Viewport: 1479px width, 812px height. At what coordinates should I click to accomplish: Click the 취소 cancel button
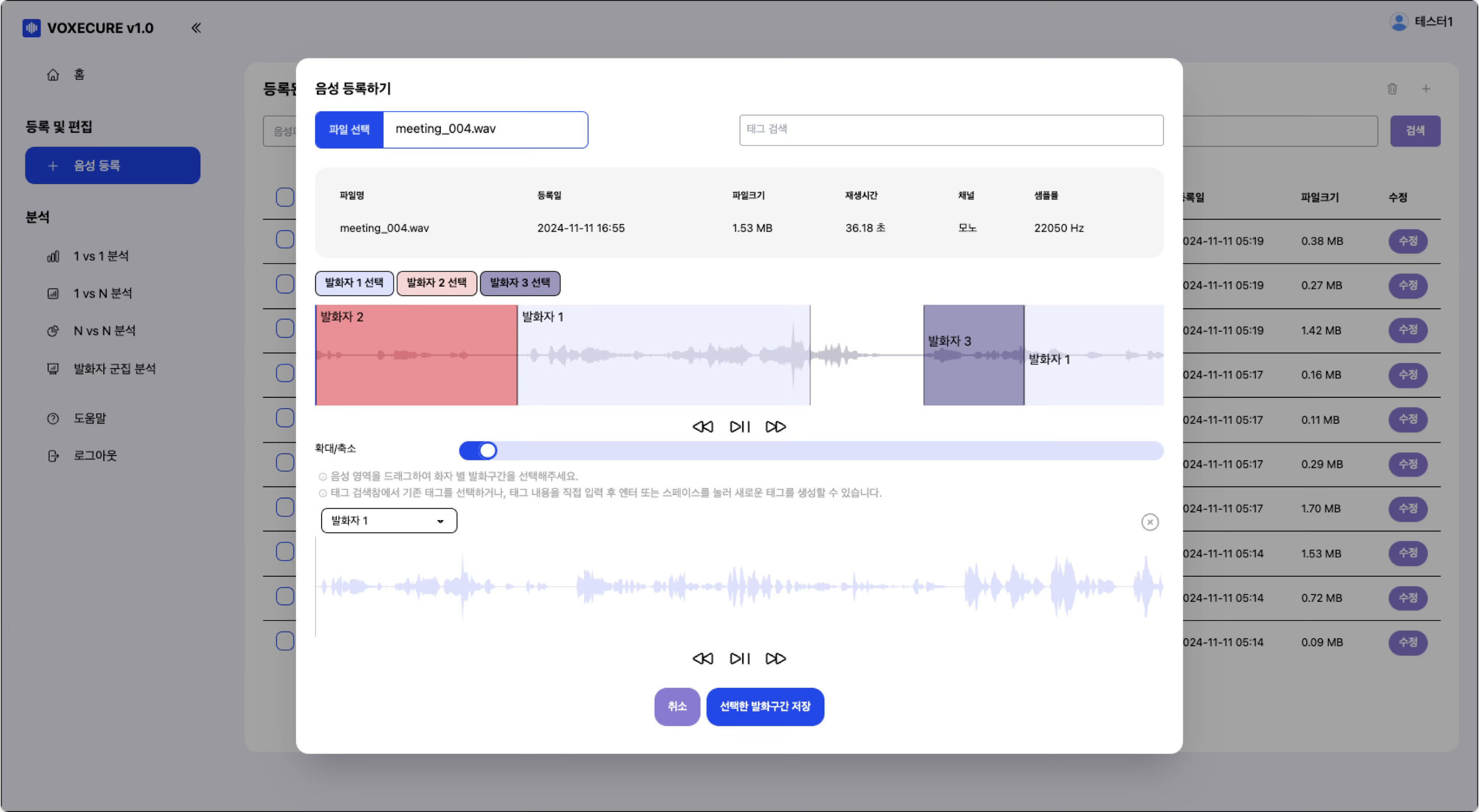click(677, 707)
